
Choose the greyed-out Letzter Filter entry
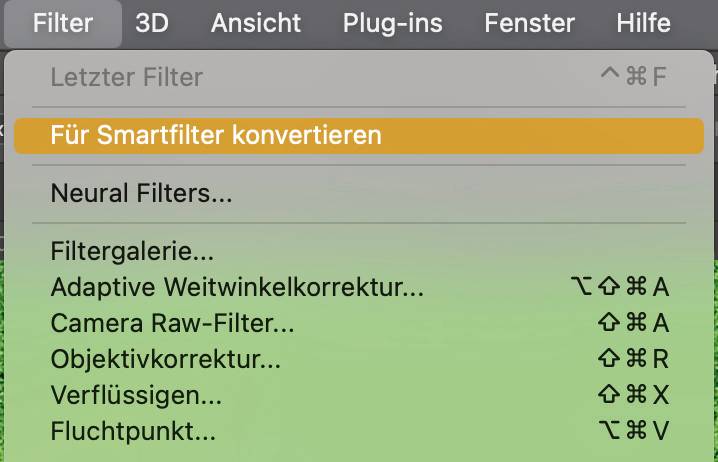click(359, 77)
